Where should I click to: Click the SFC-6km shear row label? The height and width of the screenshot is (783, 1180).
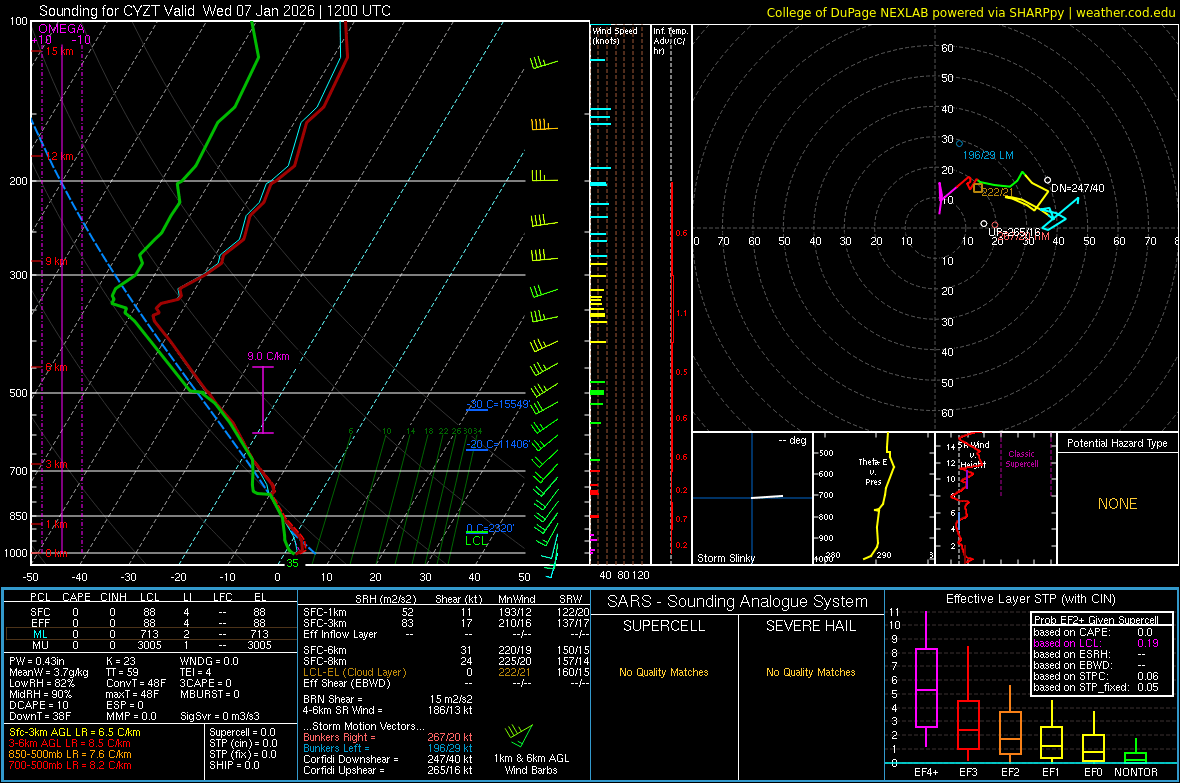(324, 650)
